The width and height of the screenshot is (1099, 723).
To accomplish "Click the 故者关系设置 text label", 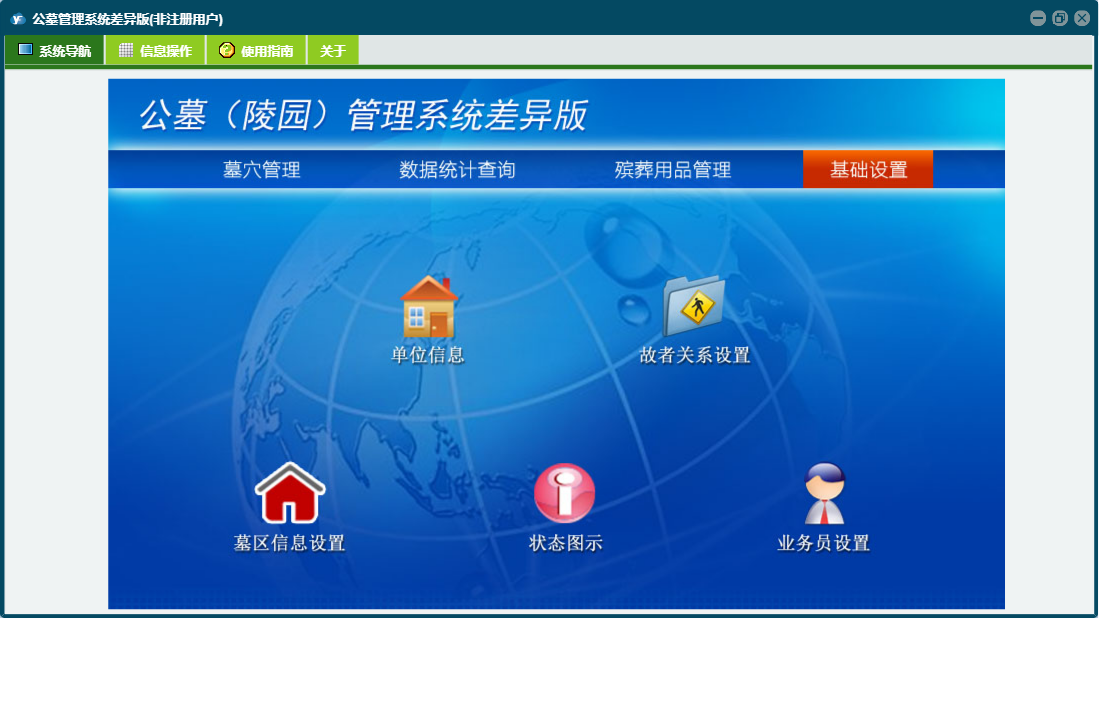I will click(x=694, y=356).
